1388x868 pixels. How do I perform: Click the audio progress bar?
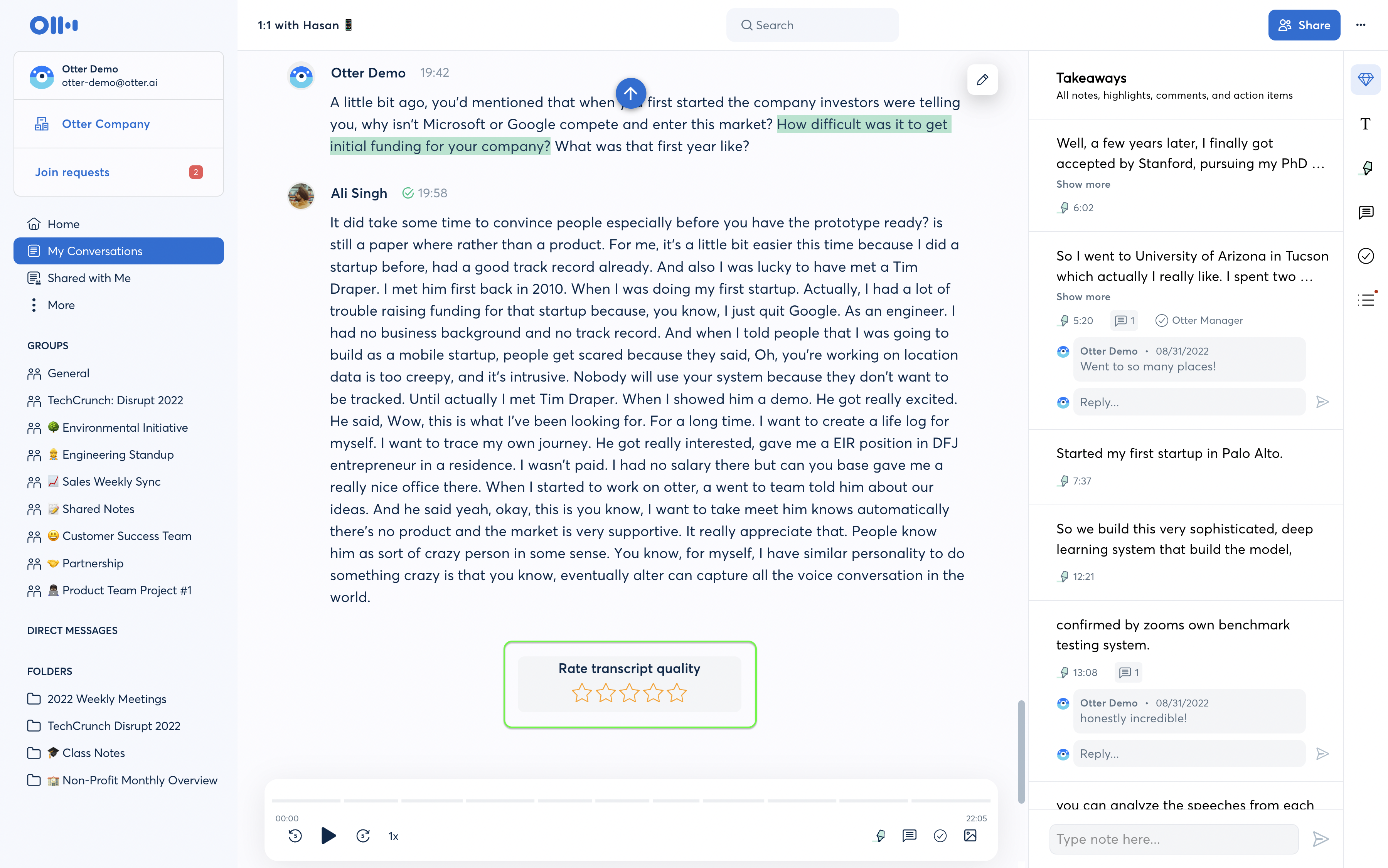coord(630,800)
